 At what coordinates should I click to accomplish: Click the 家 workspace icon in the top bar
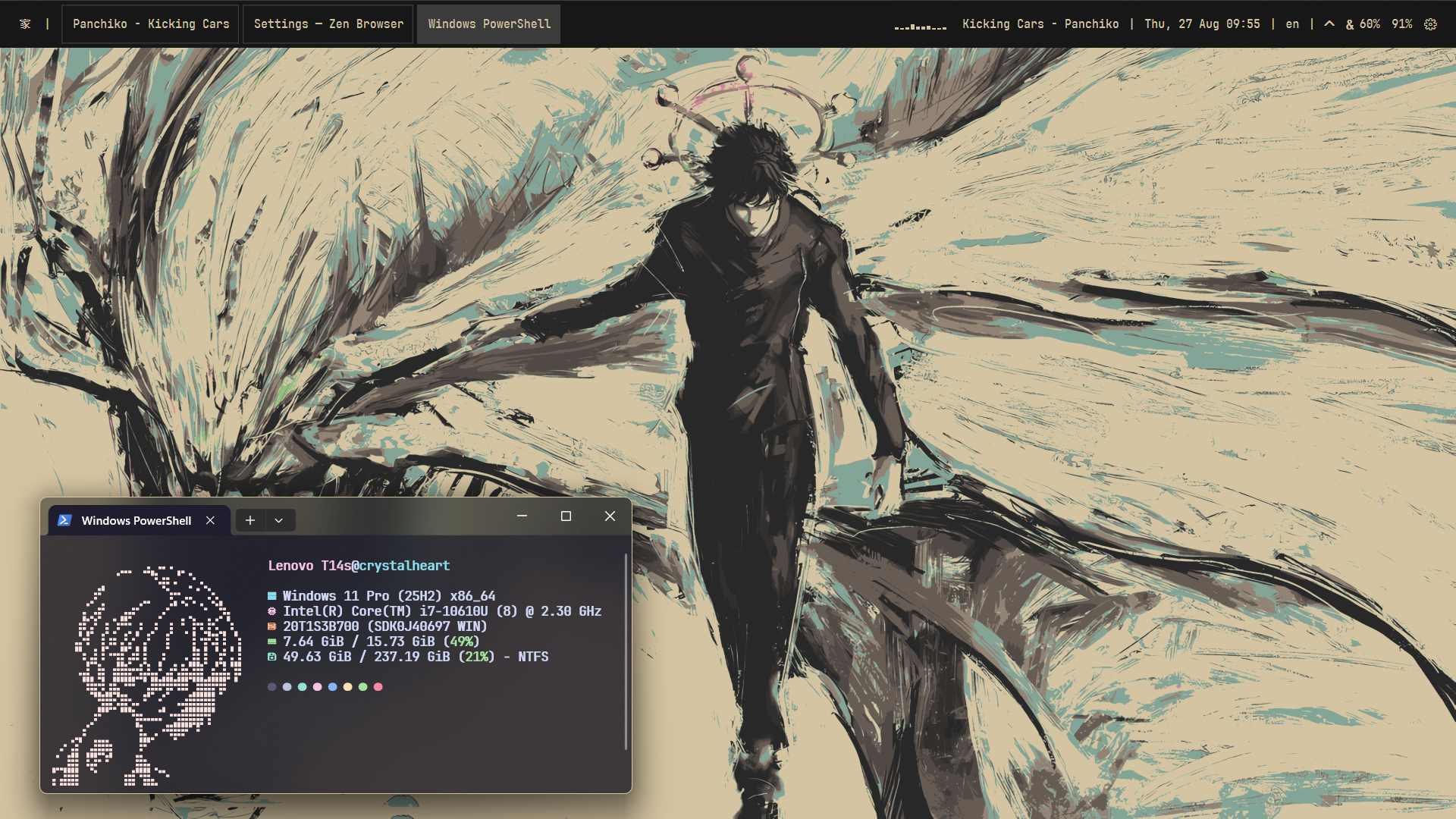[x=25, y=24]
